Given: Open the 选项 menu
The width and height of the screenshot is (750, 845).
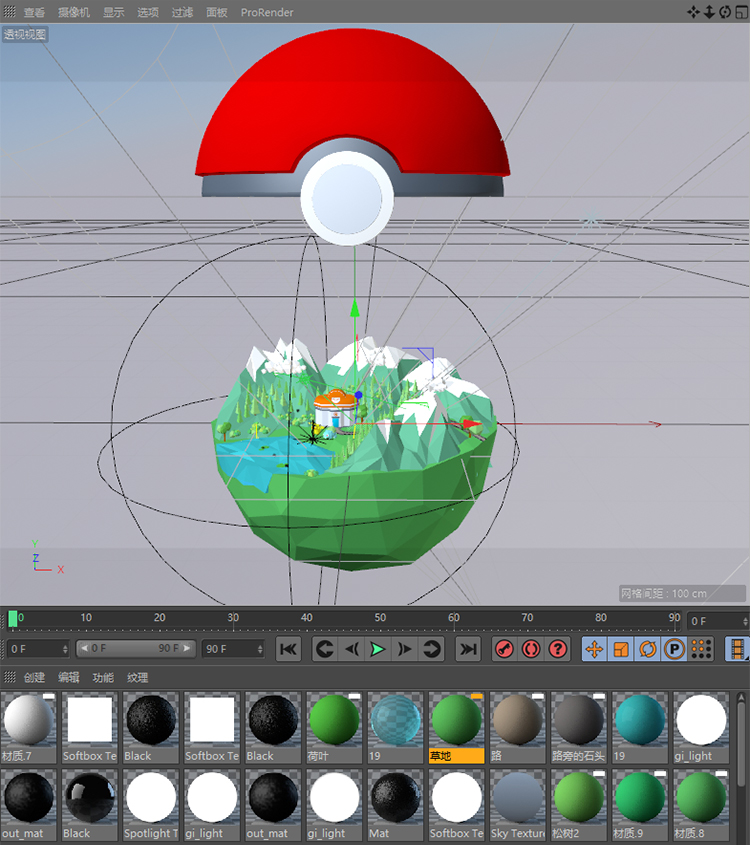Looking at the screenshot, I should 148,12.
